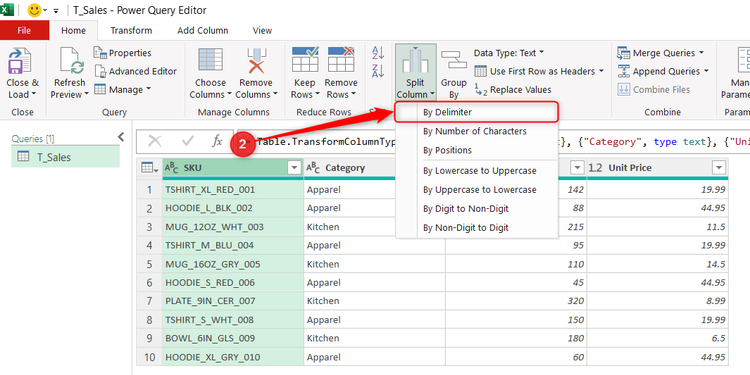Select the Home tab
The image size is (750, 375).
tap(74, 31)
